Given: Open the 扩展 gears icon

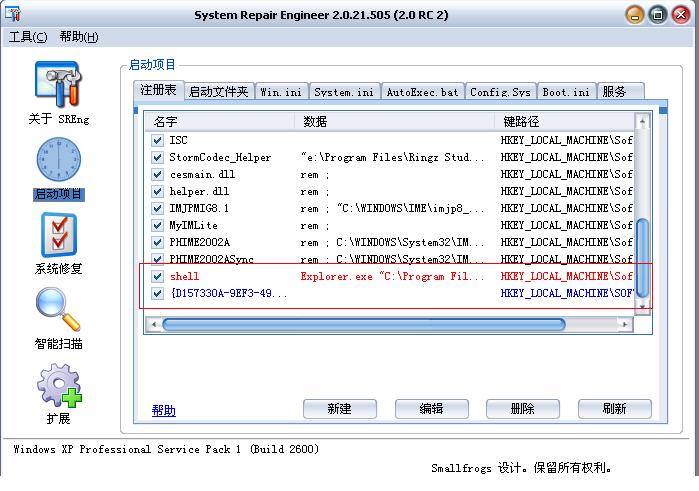Looking at the screenshot, I should 58,384.
